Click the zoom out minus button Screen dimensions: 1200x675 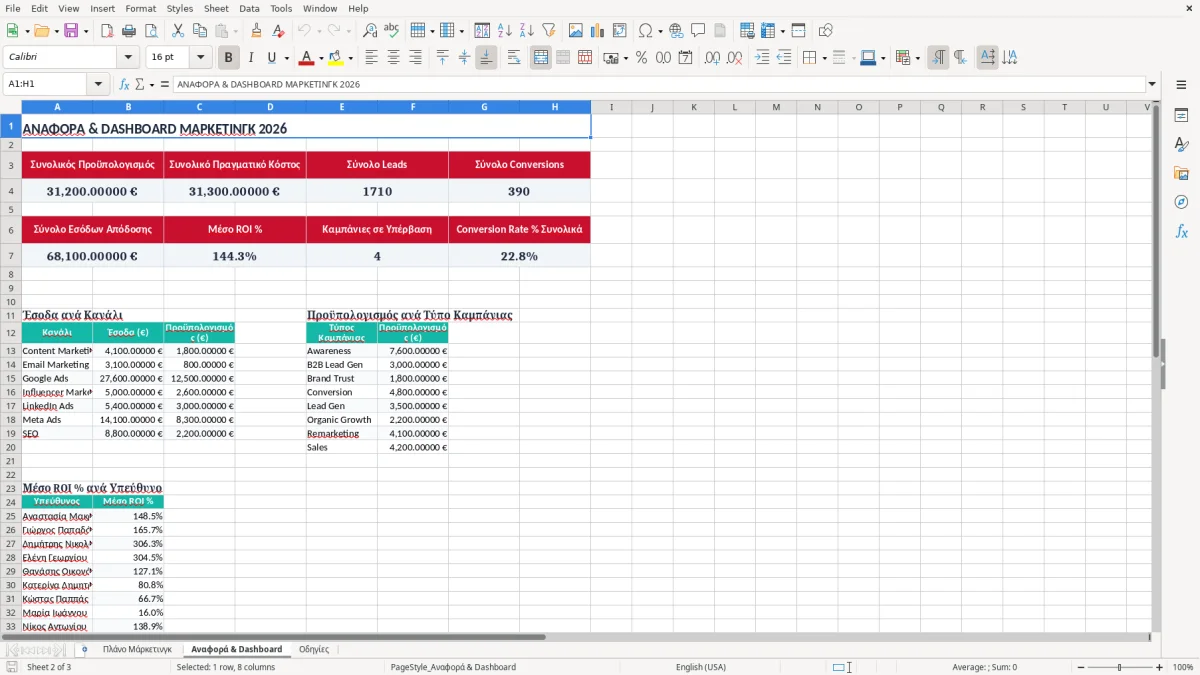pyautogui.click(x=1080, y=667)
